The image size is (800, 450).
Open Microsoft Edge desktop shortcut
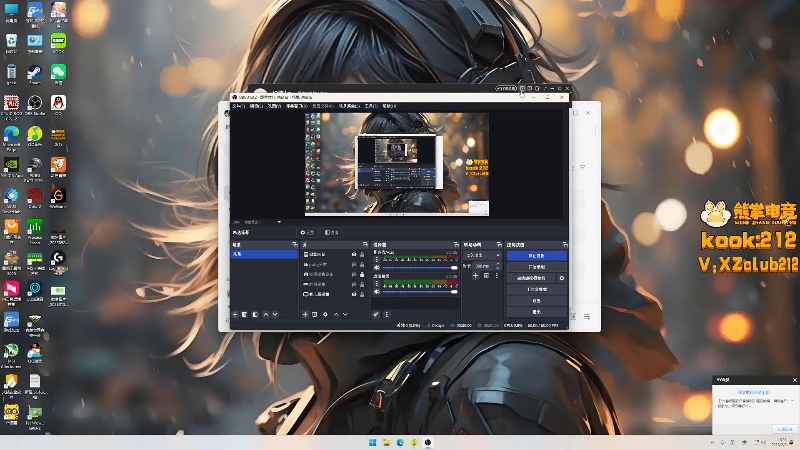(x=11, y=138)
